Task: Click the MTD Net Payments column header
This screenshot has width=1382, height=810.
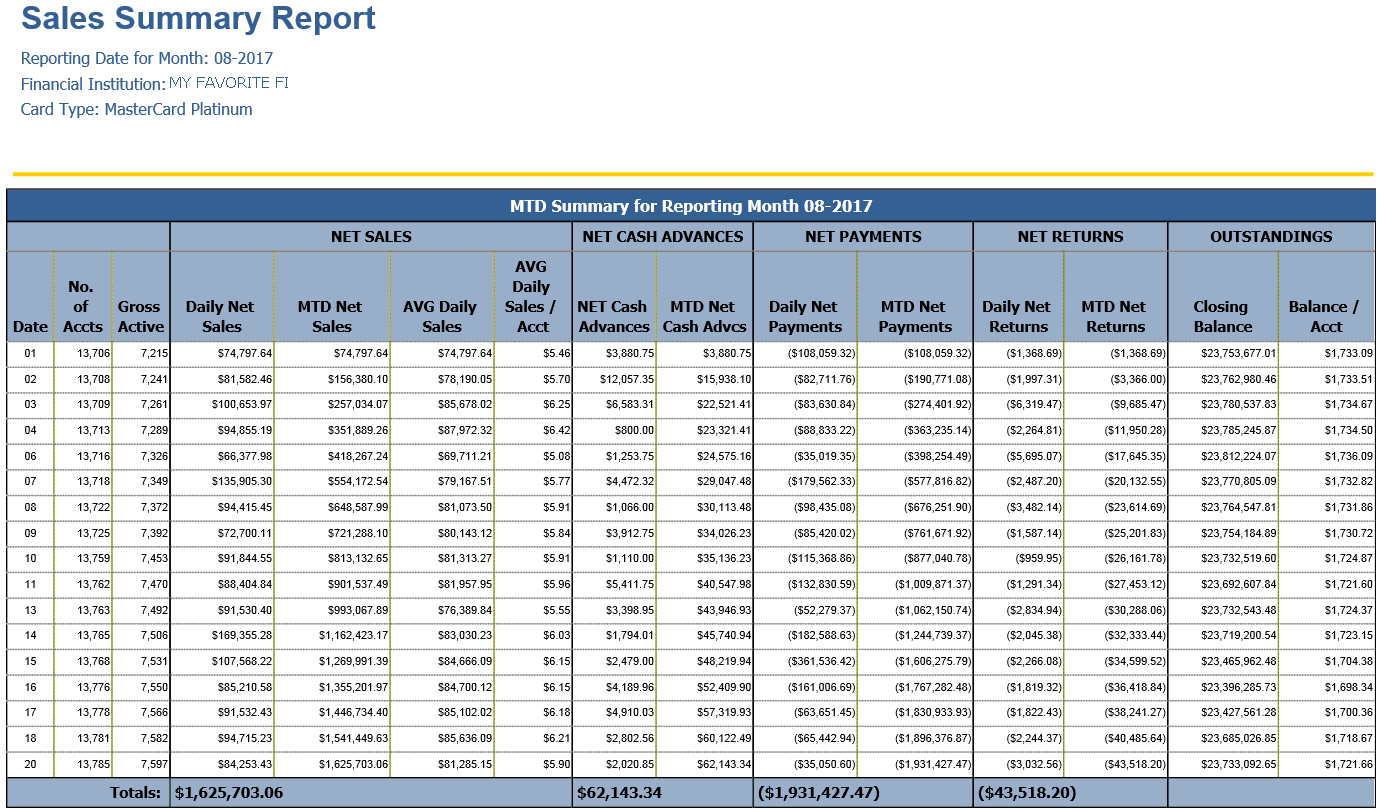Action: (915, 296)
